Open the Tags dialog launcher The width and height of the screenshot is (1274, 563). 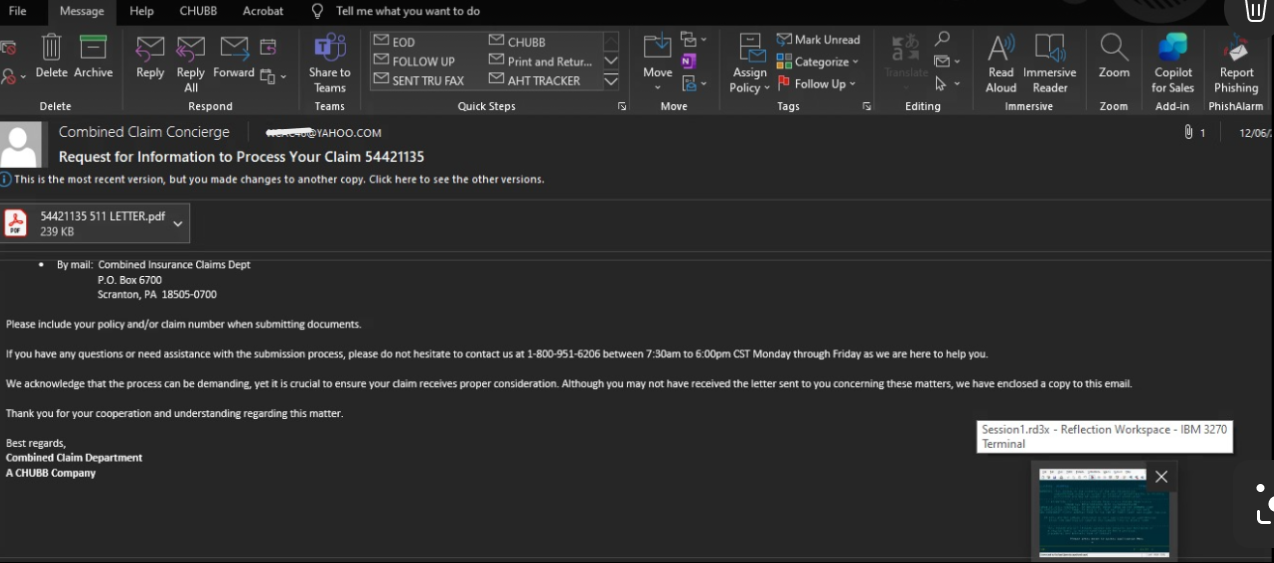(867, 106)
